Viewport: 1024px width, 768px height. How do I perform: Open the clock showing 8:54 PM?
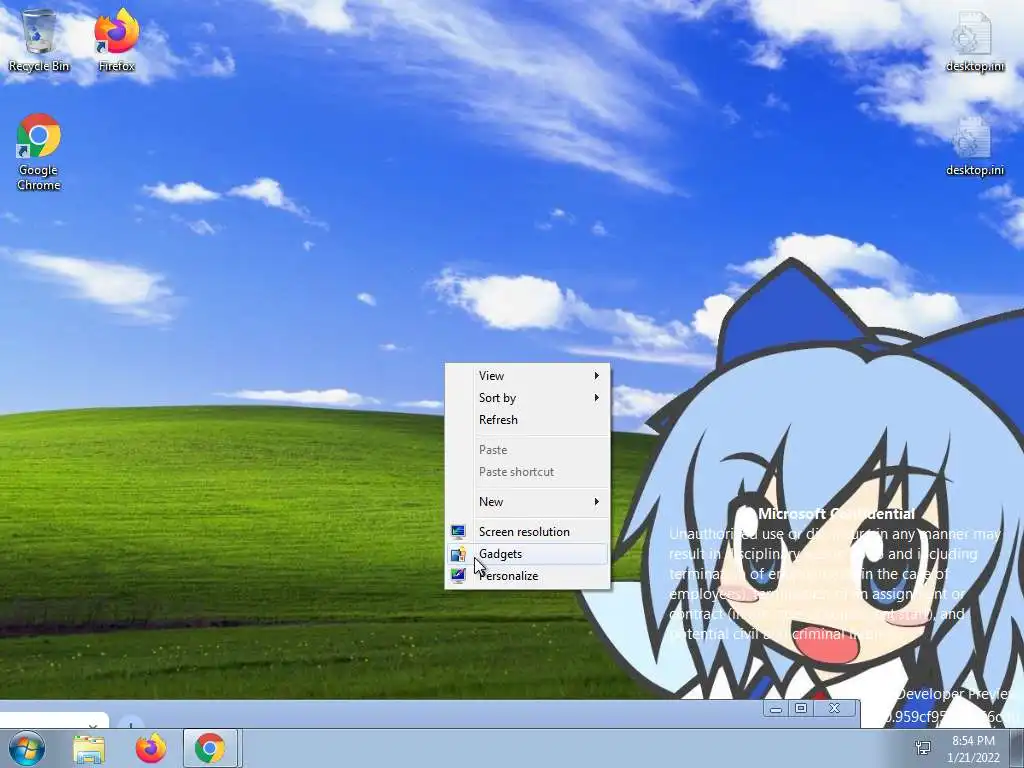pyautogui.click(x=973, y=748)
